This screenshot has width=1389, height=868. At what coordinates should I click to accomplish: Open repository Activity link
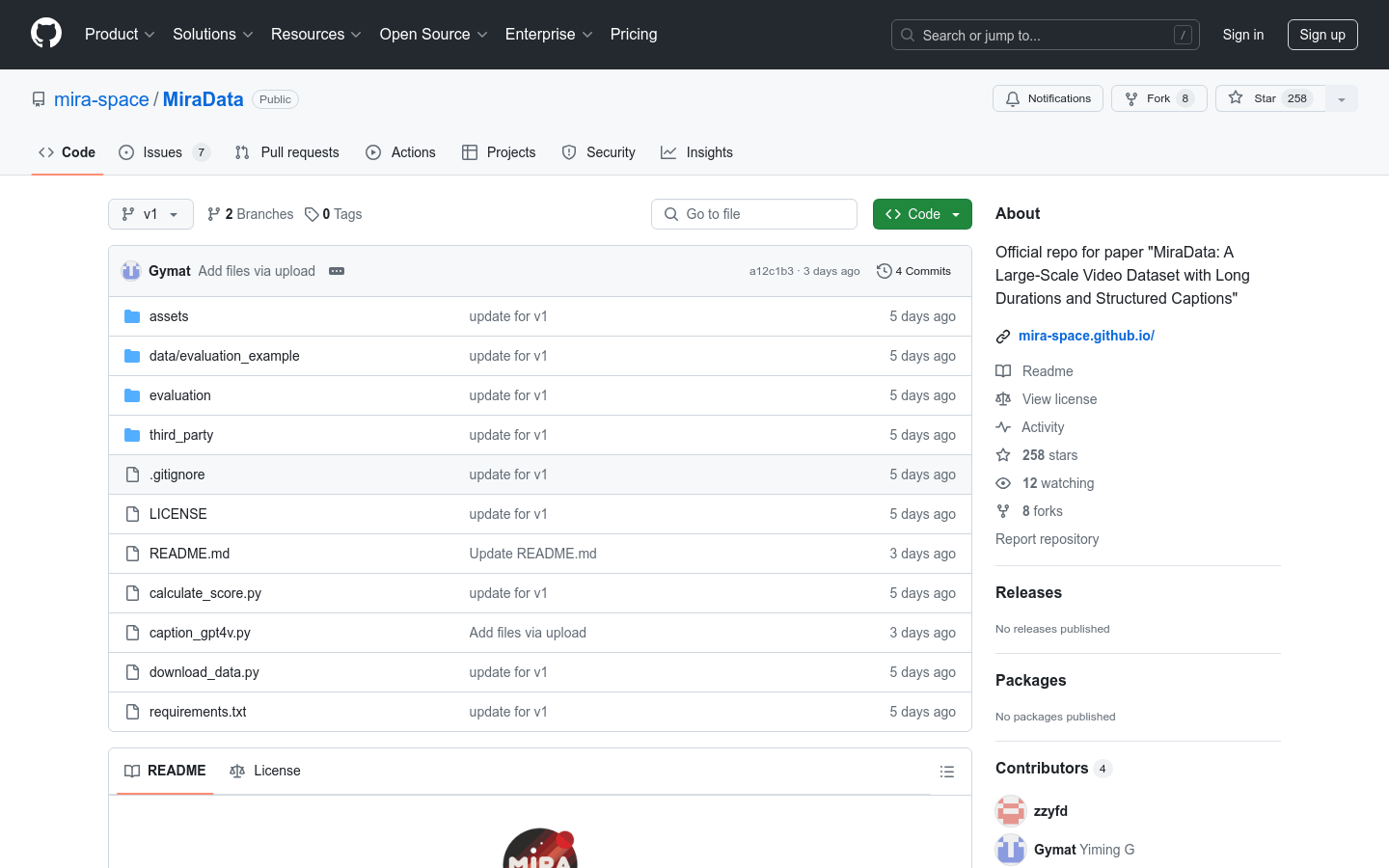(1030, 427)
